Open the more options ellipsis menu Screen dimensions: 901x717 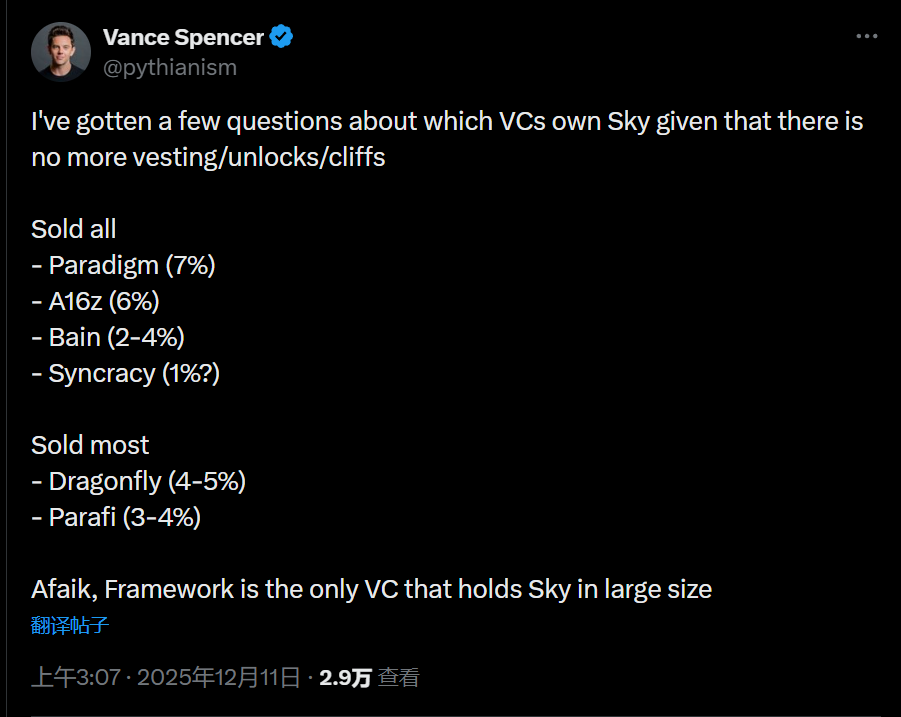[x=866, y=37]
